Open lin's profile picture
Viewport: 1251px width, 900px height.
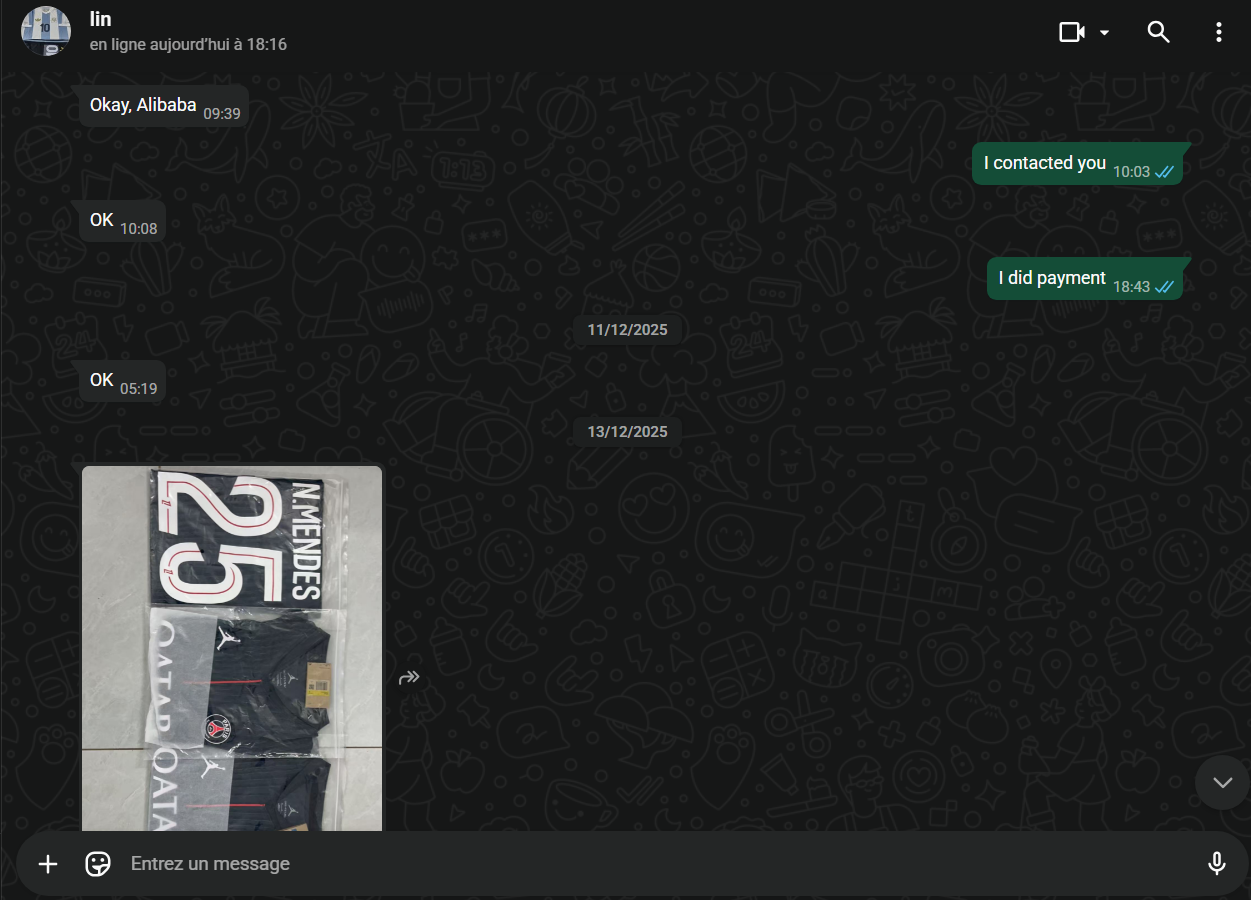pos(46,31)
